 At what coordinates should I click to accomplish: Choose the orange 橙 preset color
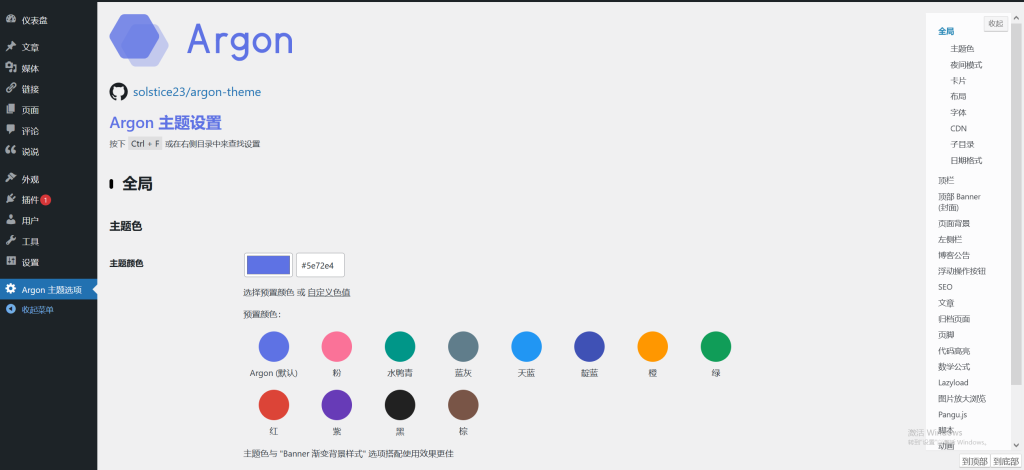(652, 347)
